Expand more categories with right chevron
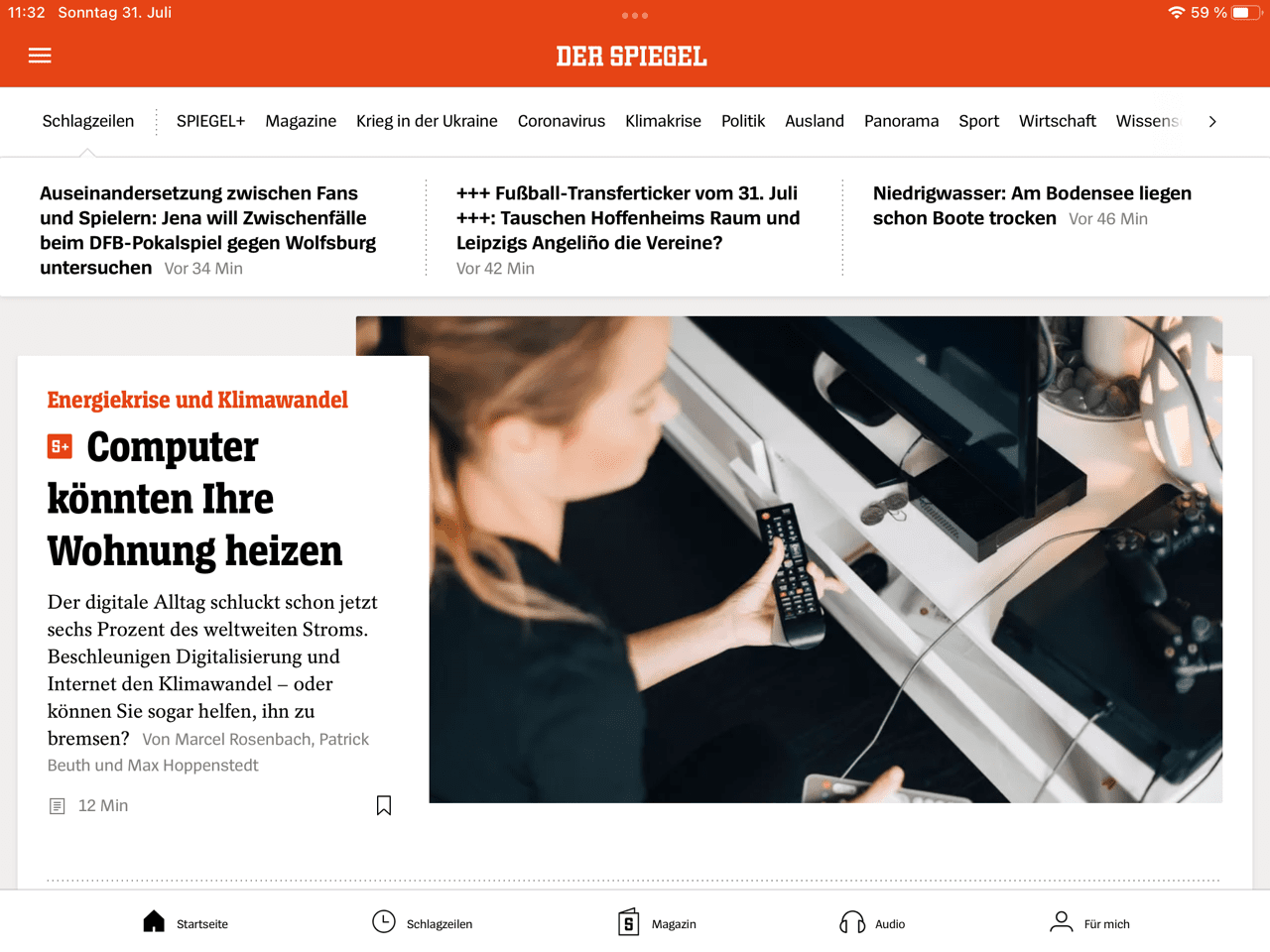This screenshot has width=1270, height=952. click(1212, 121)
